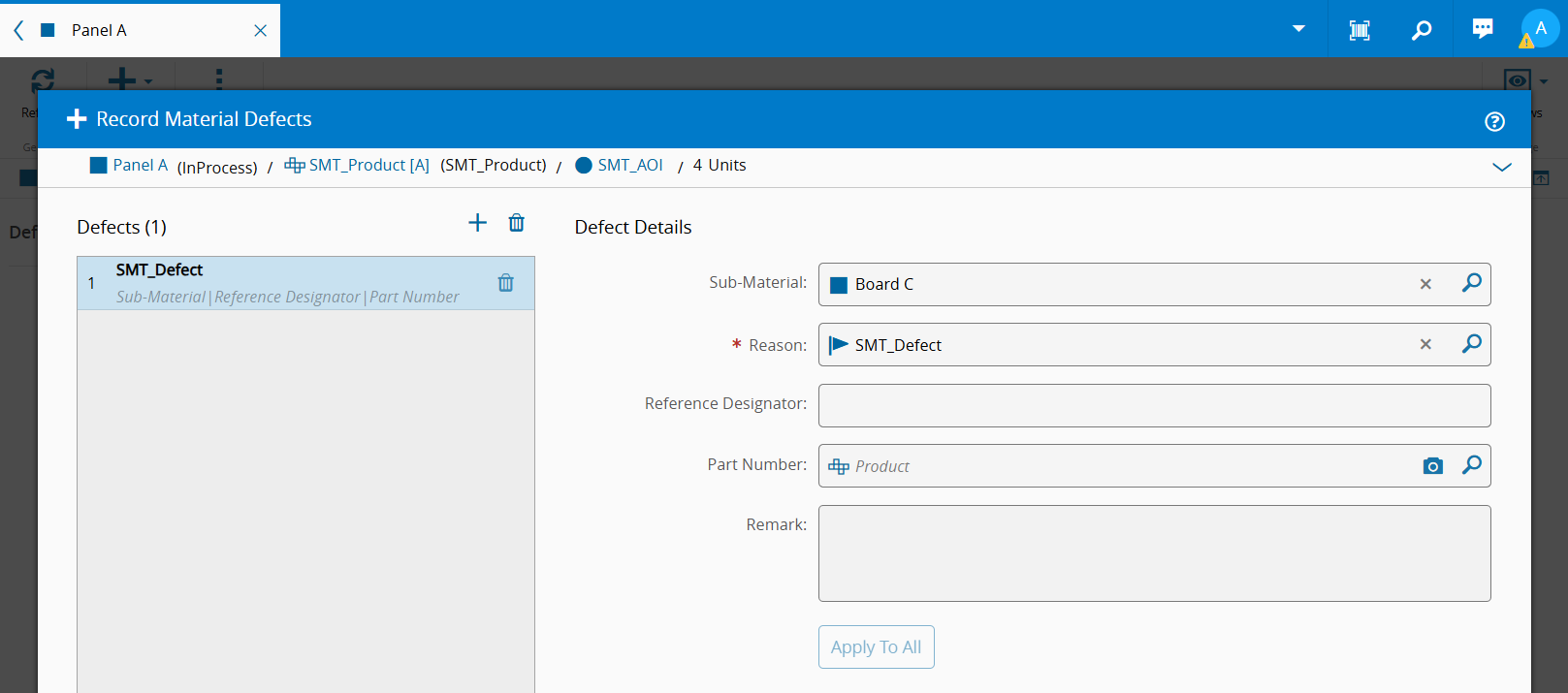Open help icon in Record Material Defects header
Screen dimensions: 1568x693
(1494, 121)
